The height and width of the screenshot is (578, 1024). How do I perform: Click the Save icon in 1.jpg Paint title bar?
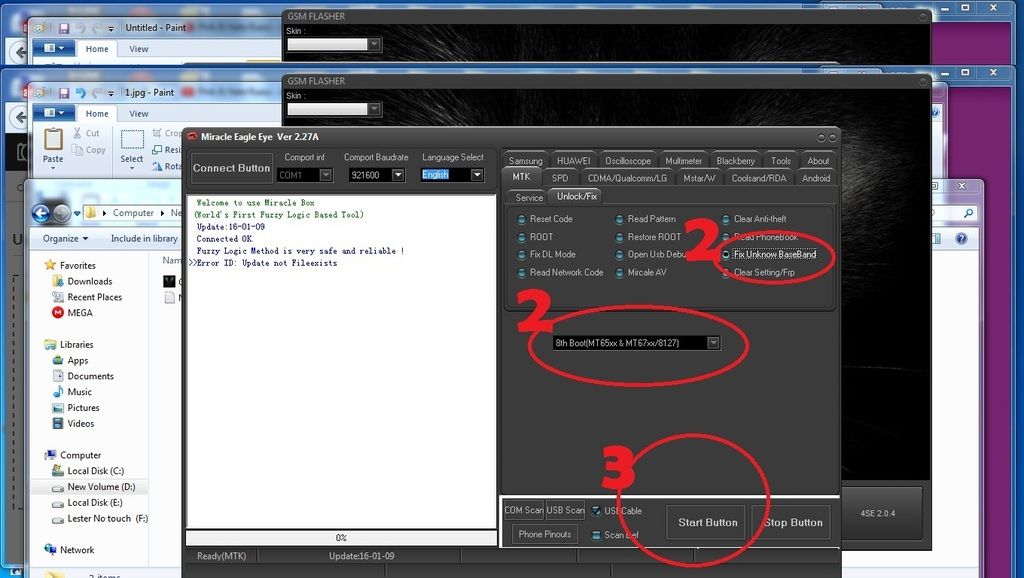[63, 93]
